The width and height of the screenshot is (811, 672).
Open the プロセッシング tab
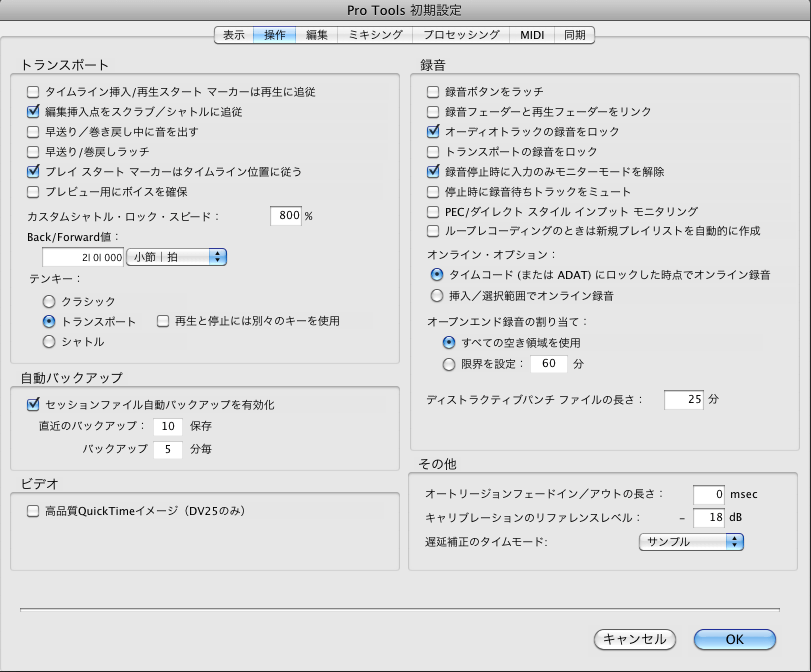(461, 35)
